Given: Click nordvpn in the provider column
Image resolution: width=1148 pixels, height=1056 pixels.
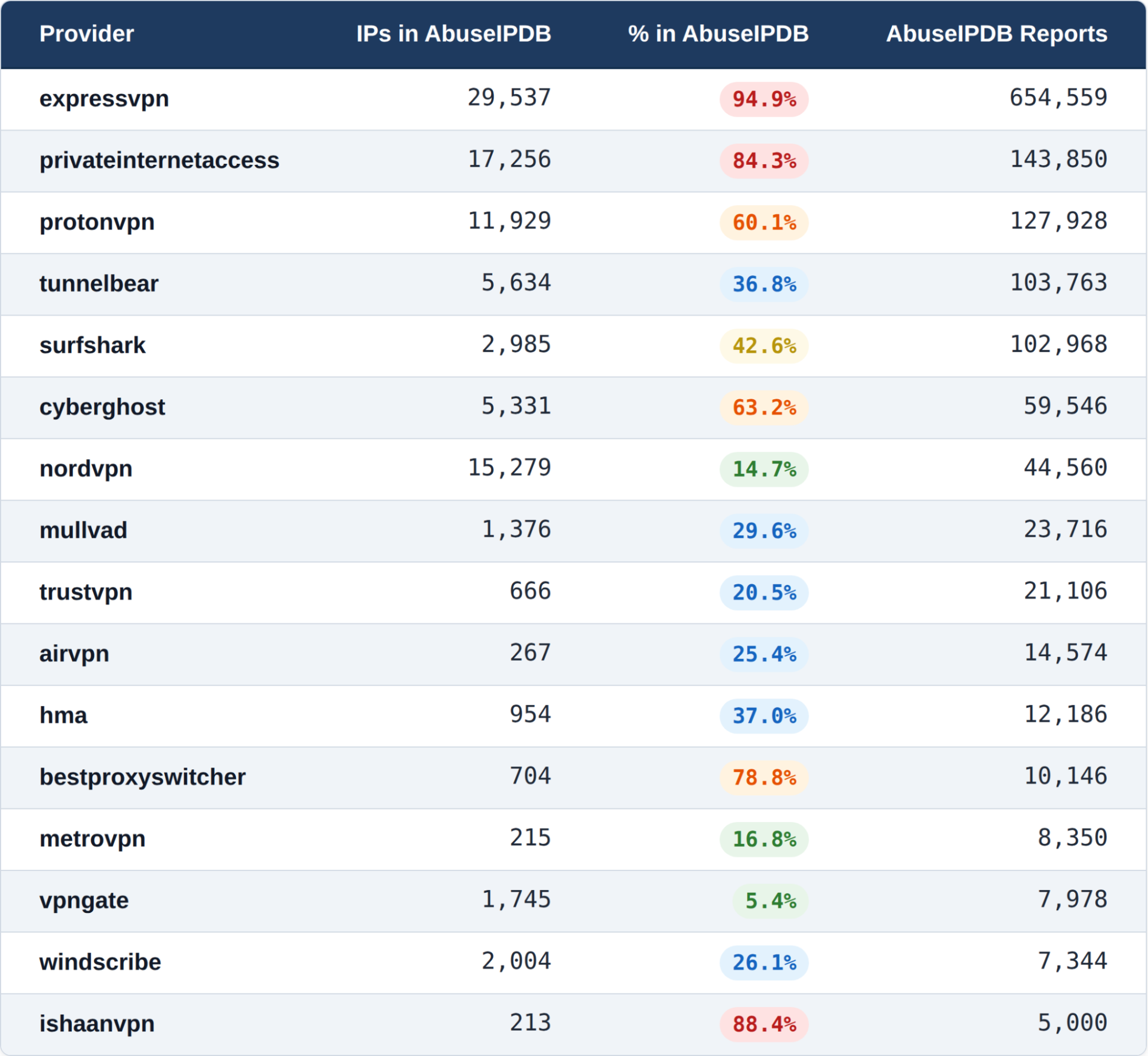Looking at the screenshot, I should [86, 469].
